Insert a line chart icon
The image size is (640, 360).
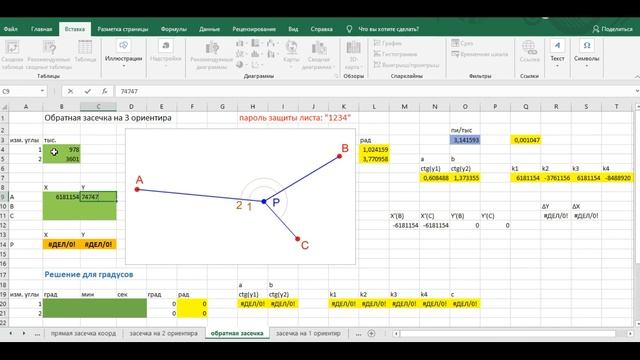[x=240, y=54]
